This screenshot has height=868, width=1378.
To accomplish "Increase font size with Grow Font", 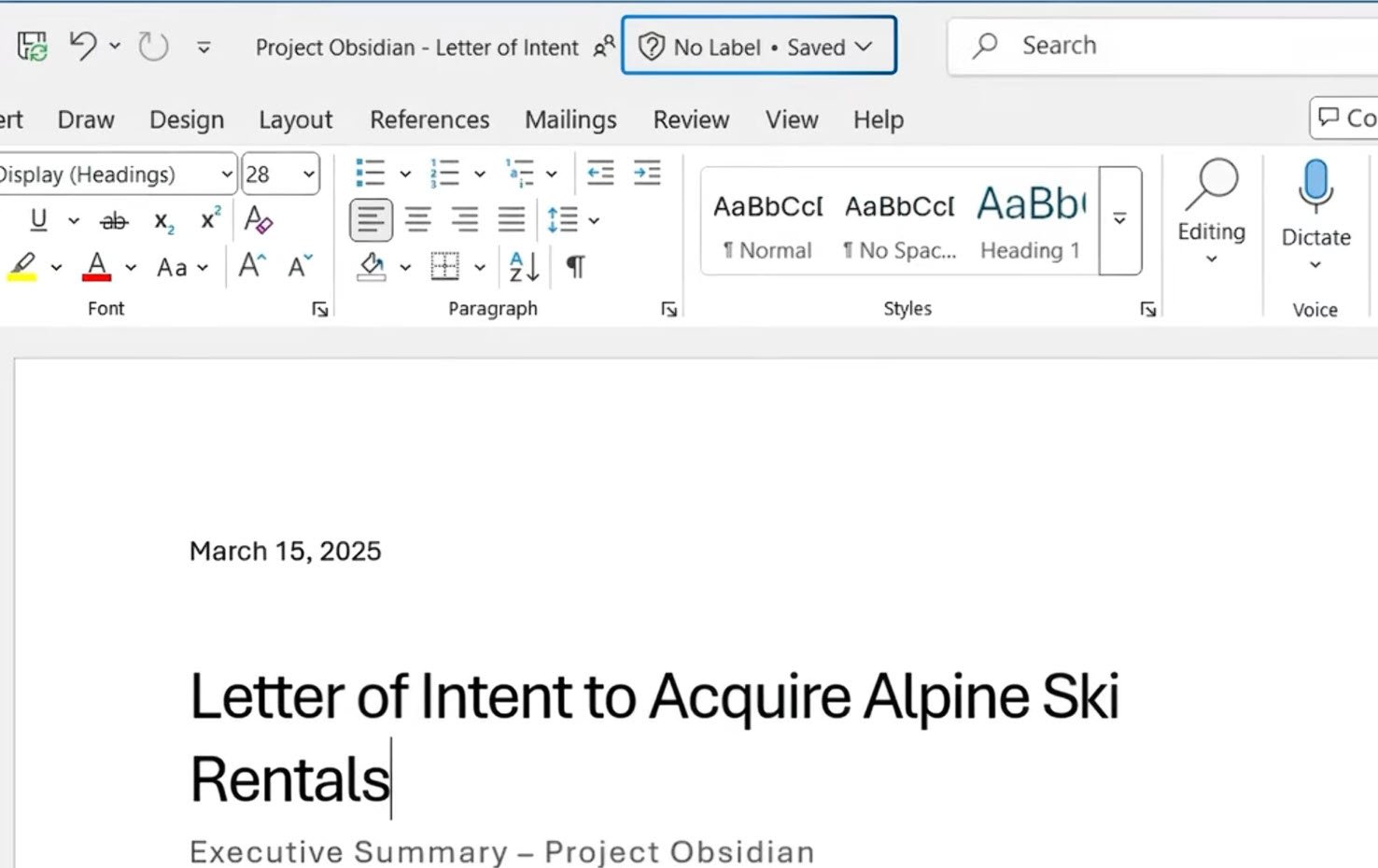I will pos(252,267).
